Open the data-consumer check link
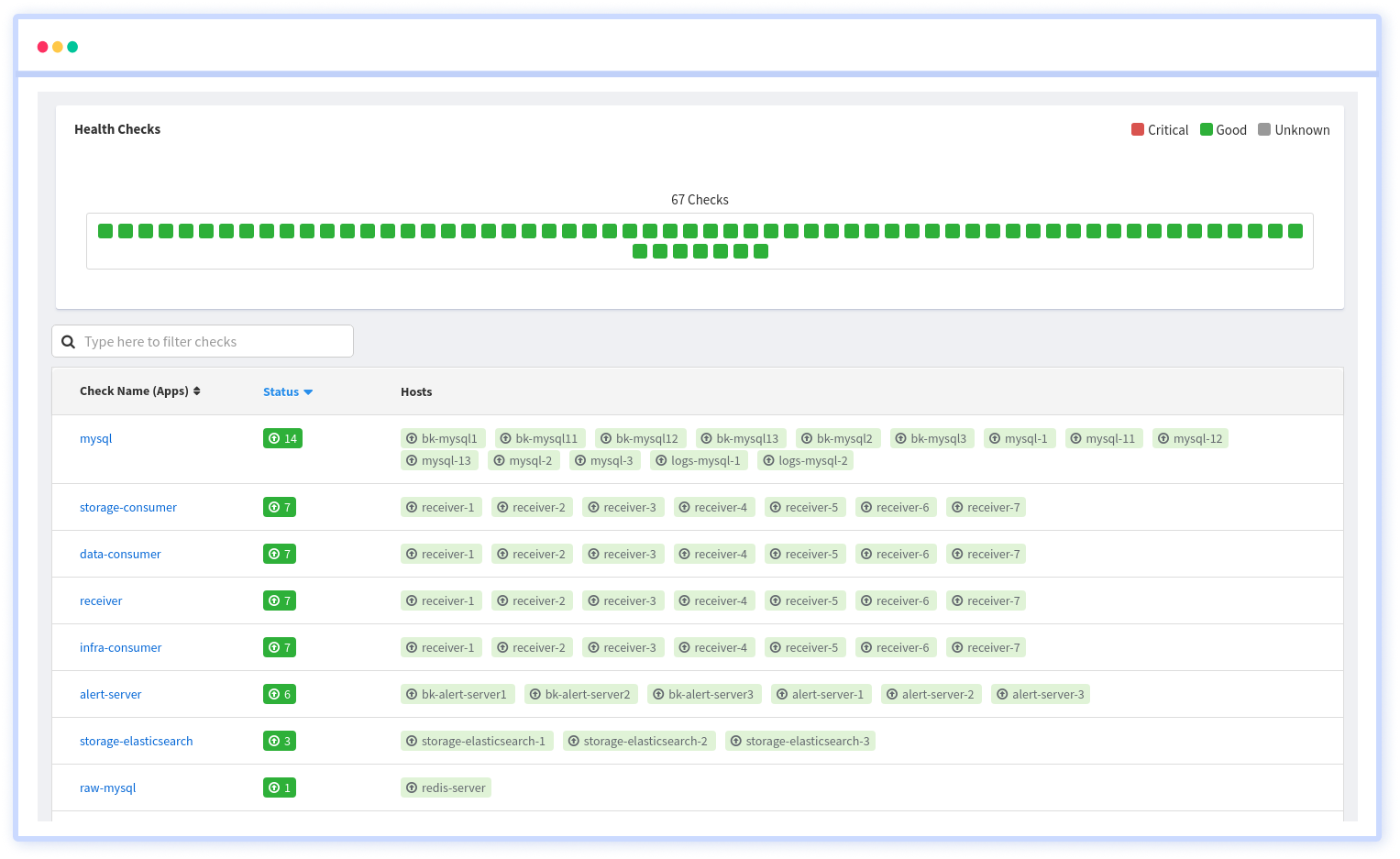This screenshot has width=1400, height=859. [120, 555]
